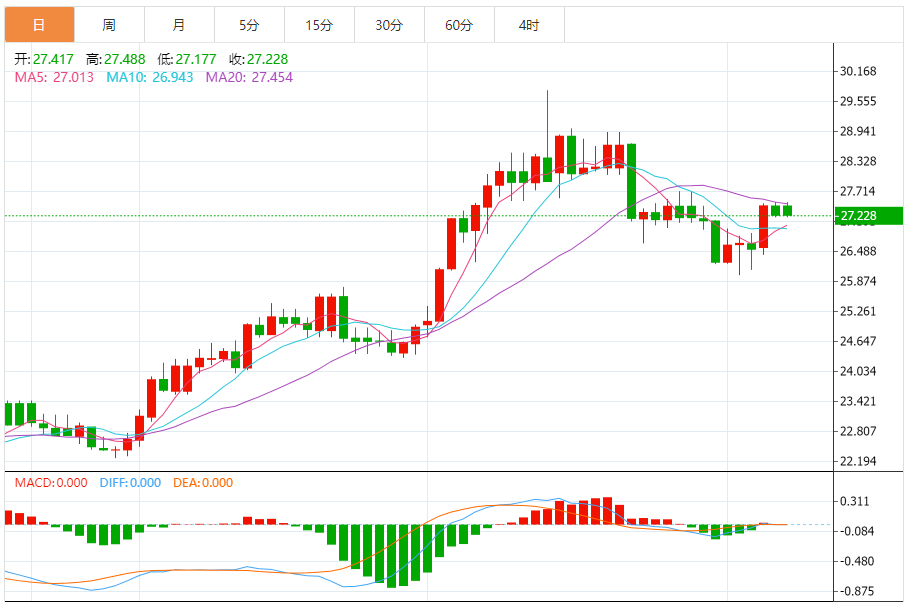Click the 收:27.228 close price value
The image size is (910, 602).
(259, 59)
